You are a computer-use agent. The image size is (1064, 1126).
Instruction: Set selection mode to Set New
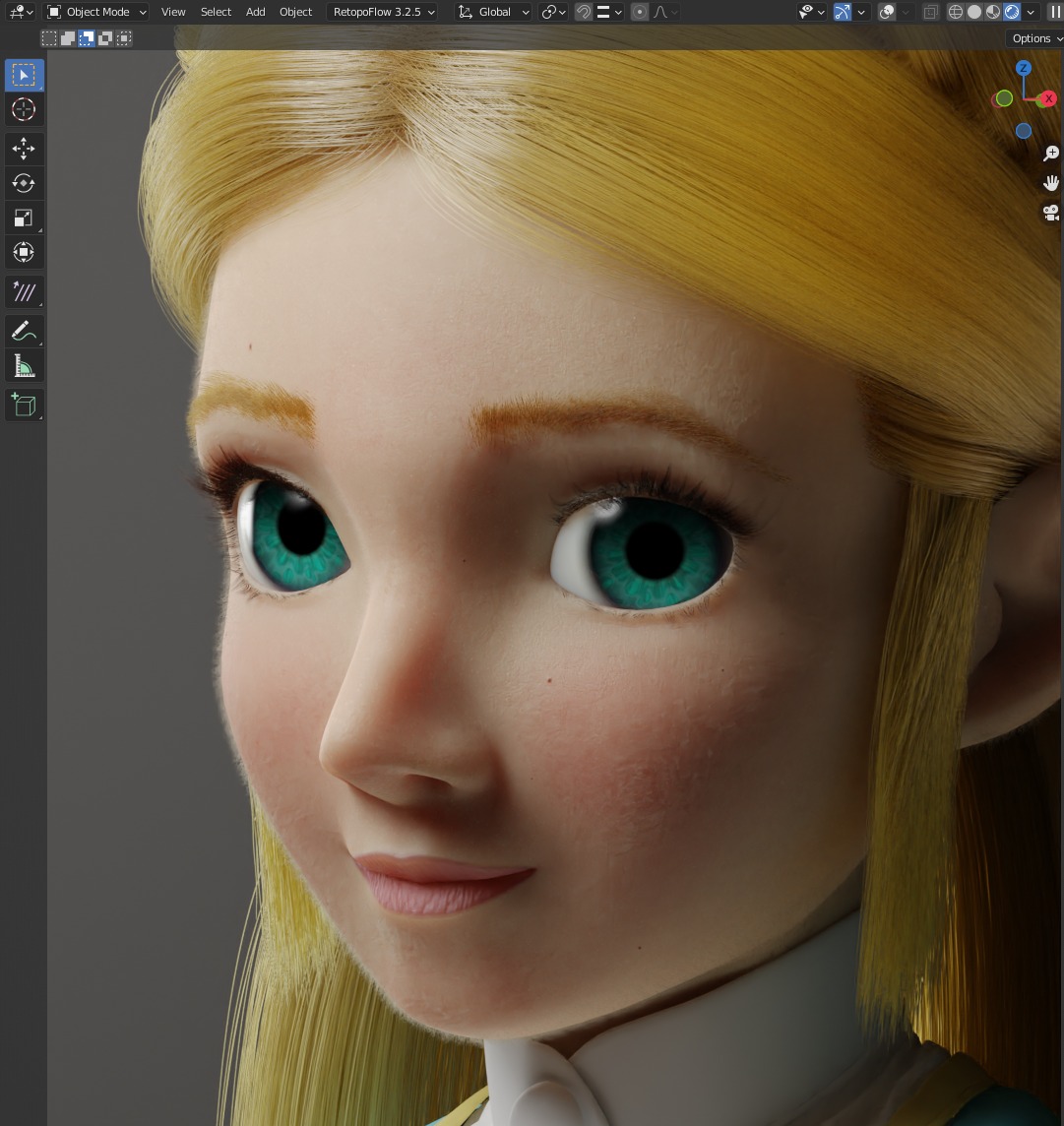coord(49,38)
